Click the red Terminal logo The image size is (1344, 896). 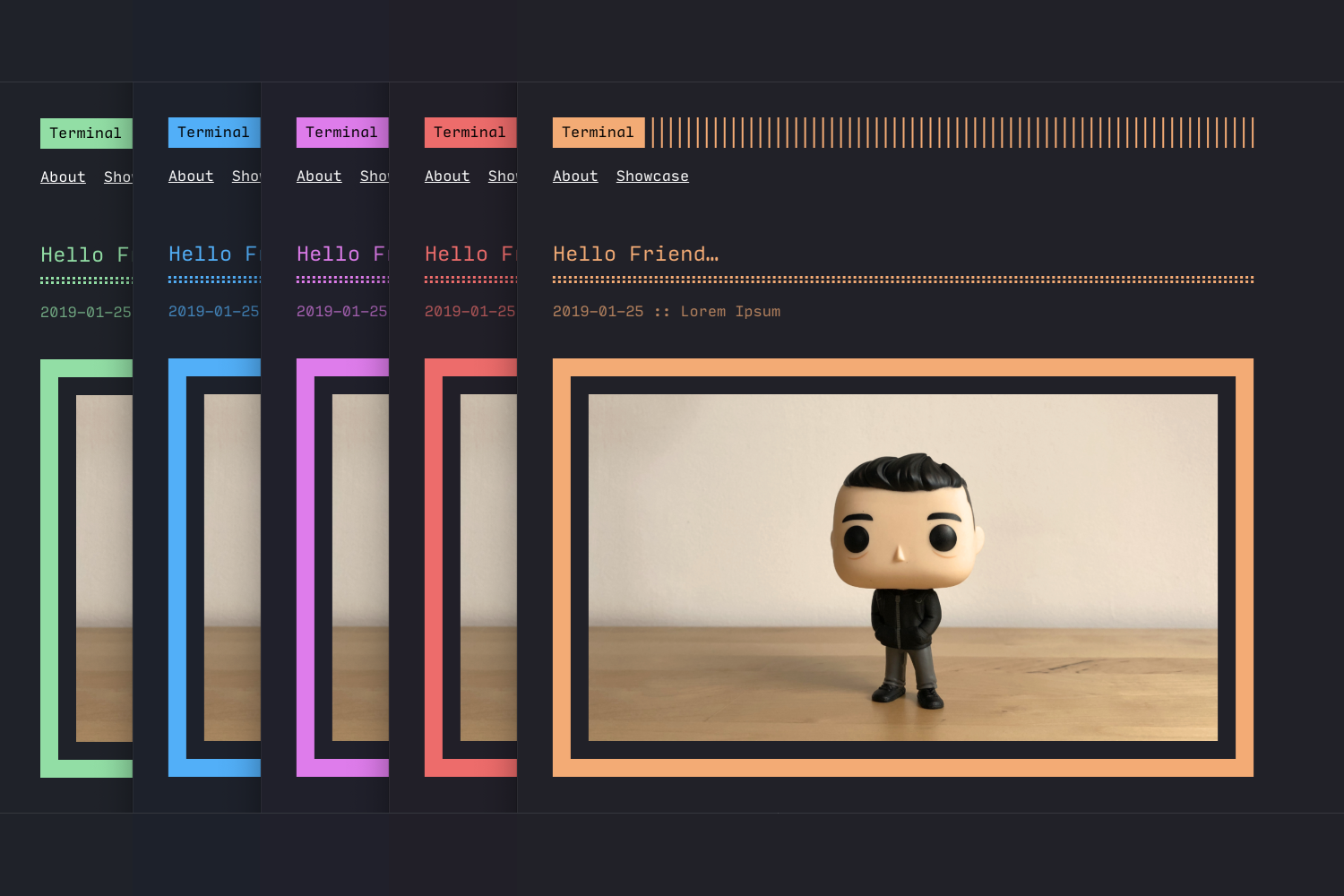470,133
